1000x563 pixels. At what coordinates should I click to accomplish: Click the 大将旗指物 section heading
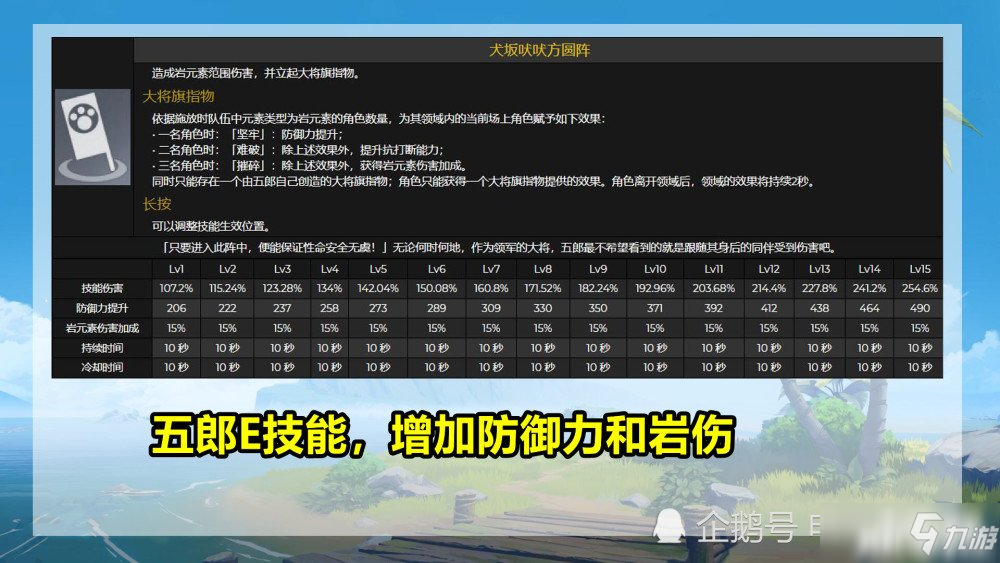tap(179, 96)
